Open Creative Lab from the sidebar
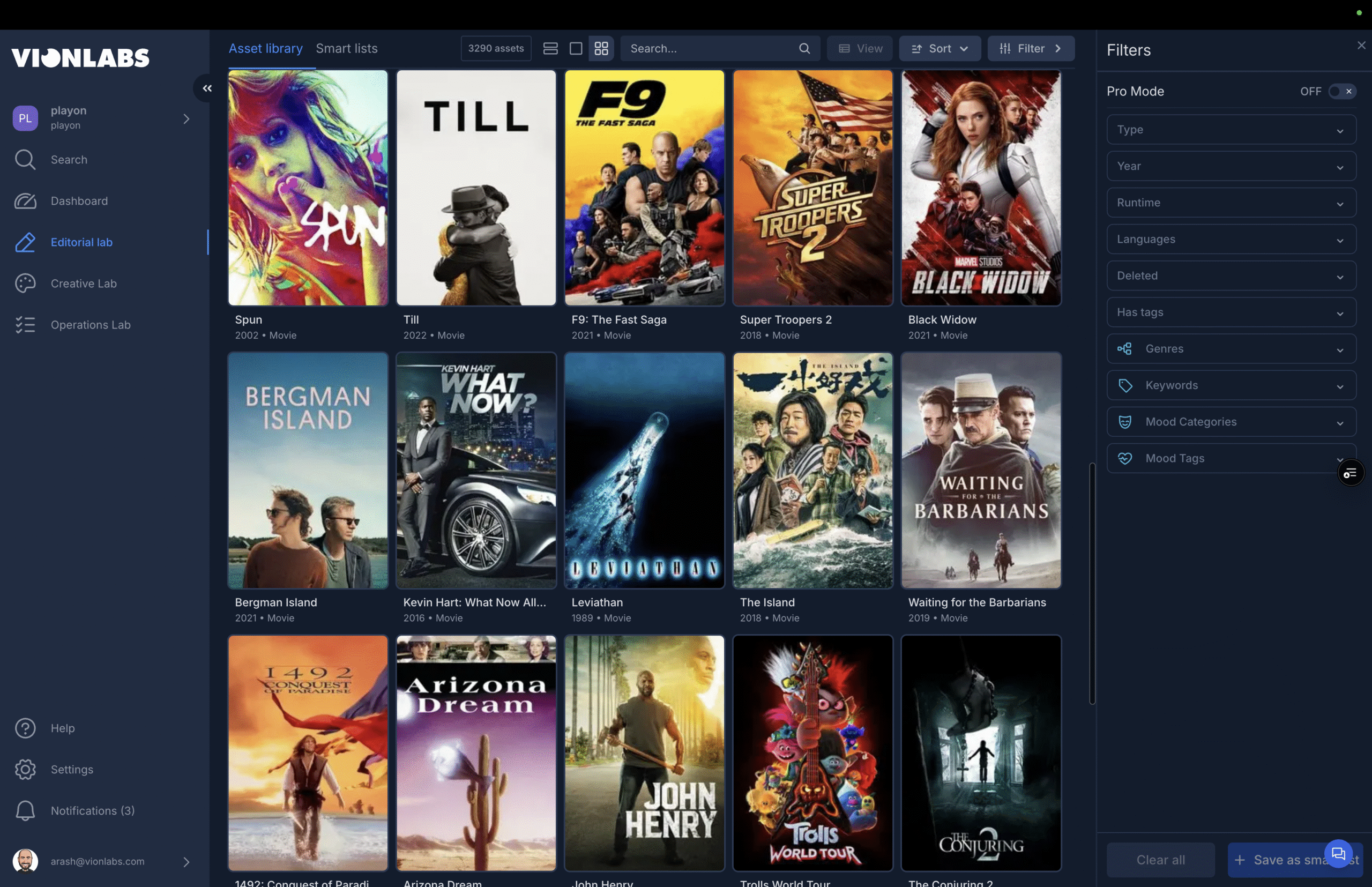The image size is (1372, 887). tap(84, 284)
